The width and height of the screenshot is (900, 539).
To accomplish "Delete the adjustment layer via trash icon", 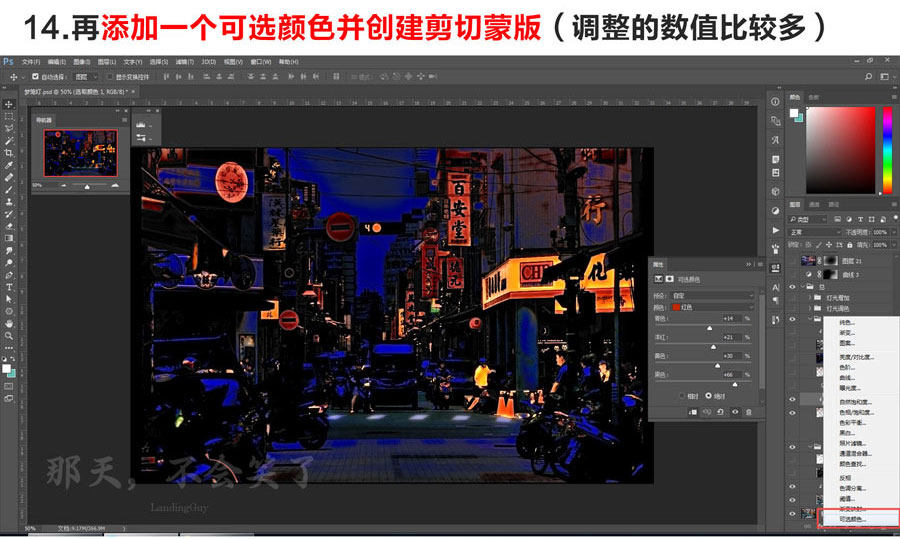I will (748, 412).
